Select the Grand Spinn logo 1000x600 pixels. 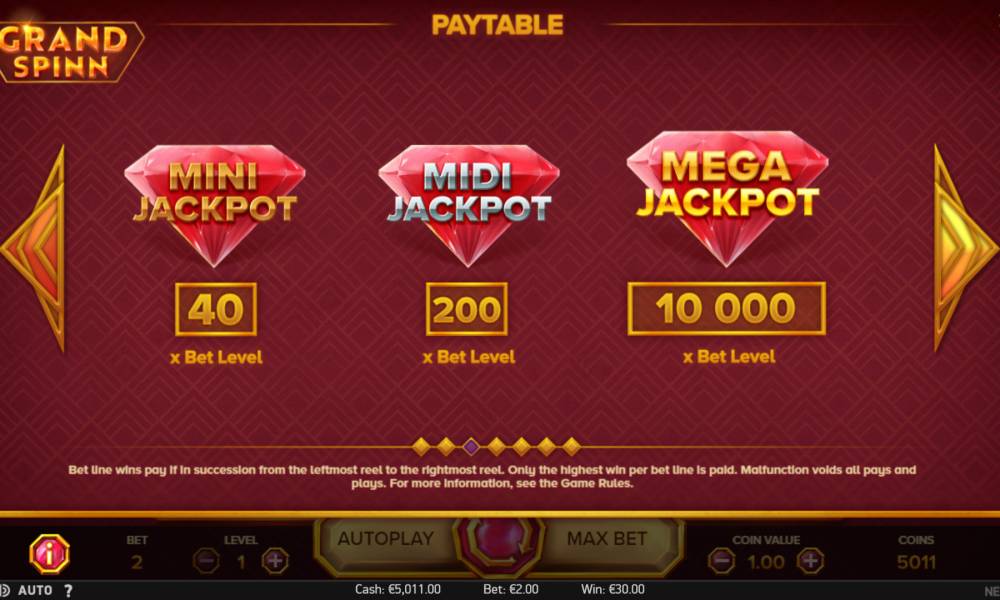coord(67,52)
